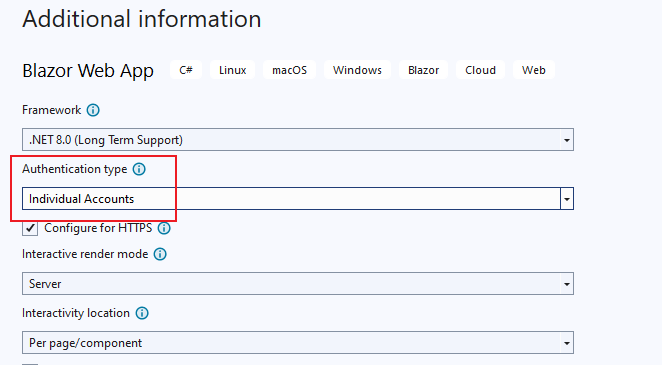Screen dimensions: 662x365
Task: Click the Windows tag
Action: click(x=357, y=70)
